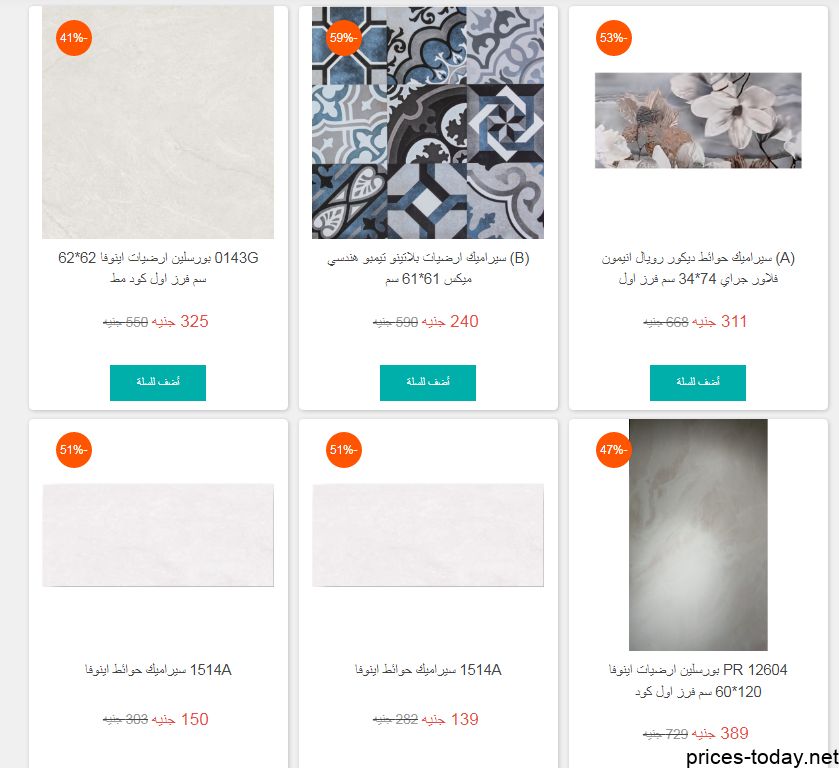Click the 53% discount badge

pos(614,38)
